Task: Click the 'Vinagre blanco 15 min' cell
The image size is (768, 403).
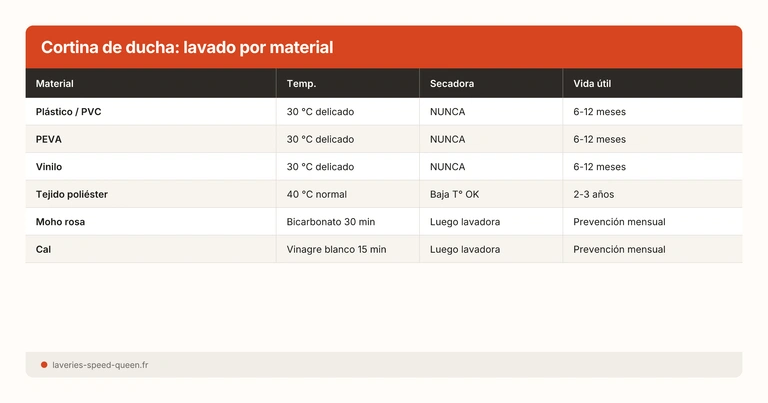Action: [336, 249]
